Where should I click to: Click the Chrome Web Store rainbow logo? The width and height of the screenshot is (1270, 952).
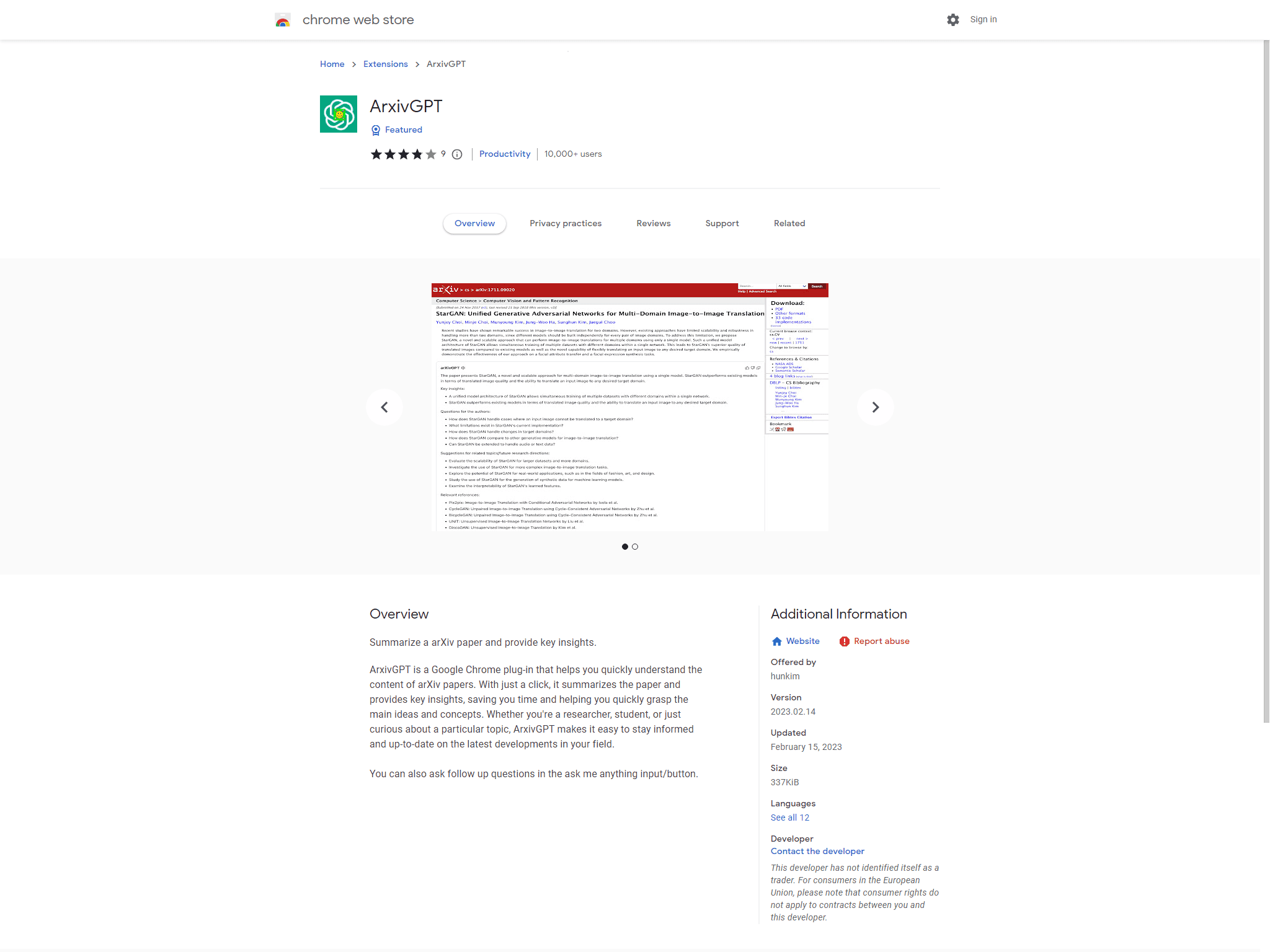[283, 20]
